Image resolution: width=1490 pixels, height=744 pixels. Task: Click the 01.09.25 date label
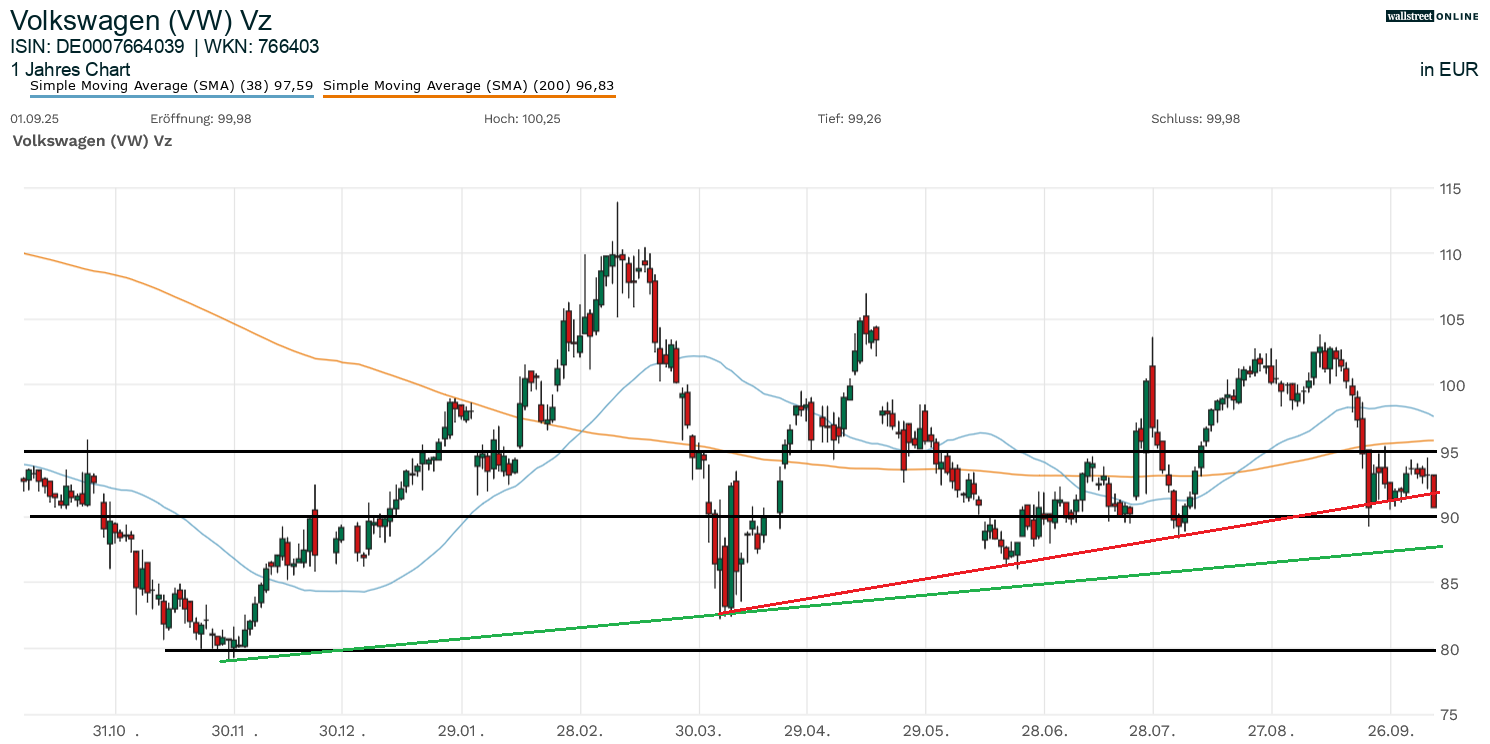tap(34, 119)
